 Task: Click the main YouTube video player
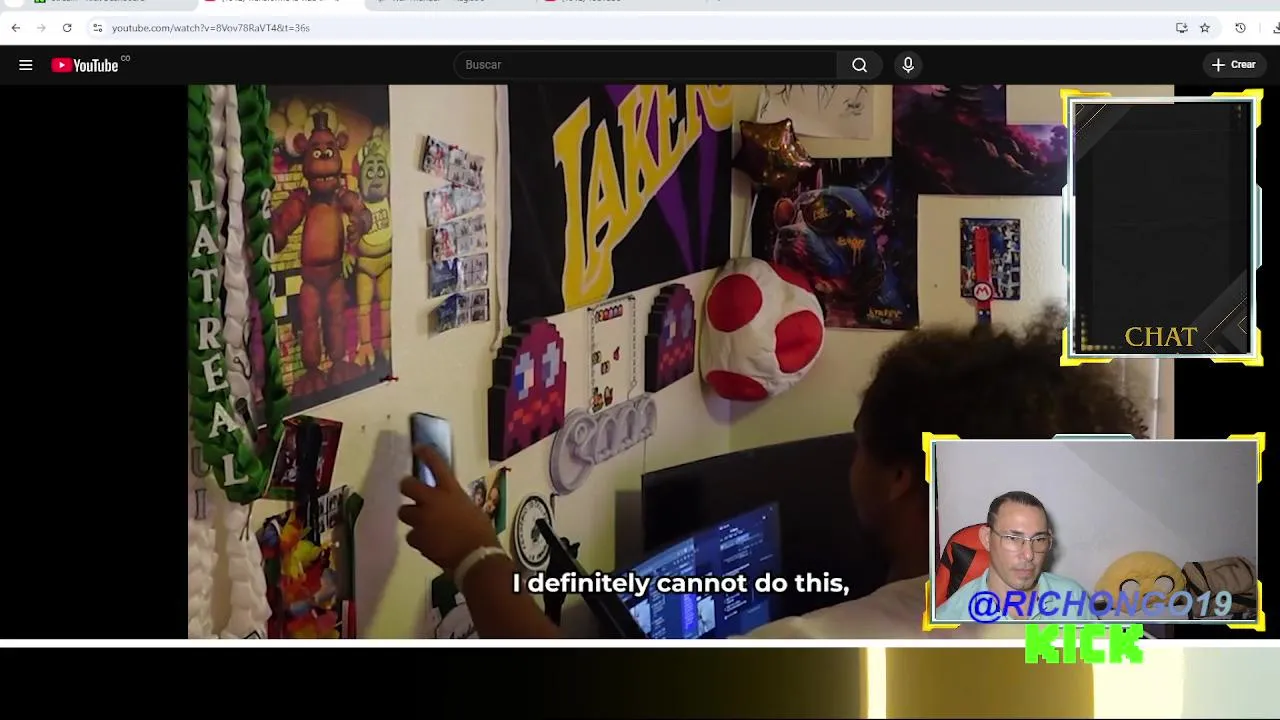point(680,361)
